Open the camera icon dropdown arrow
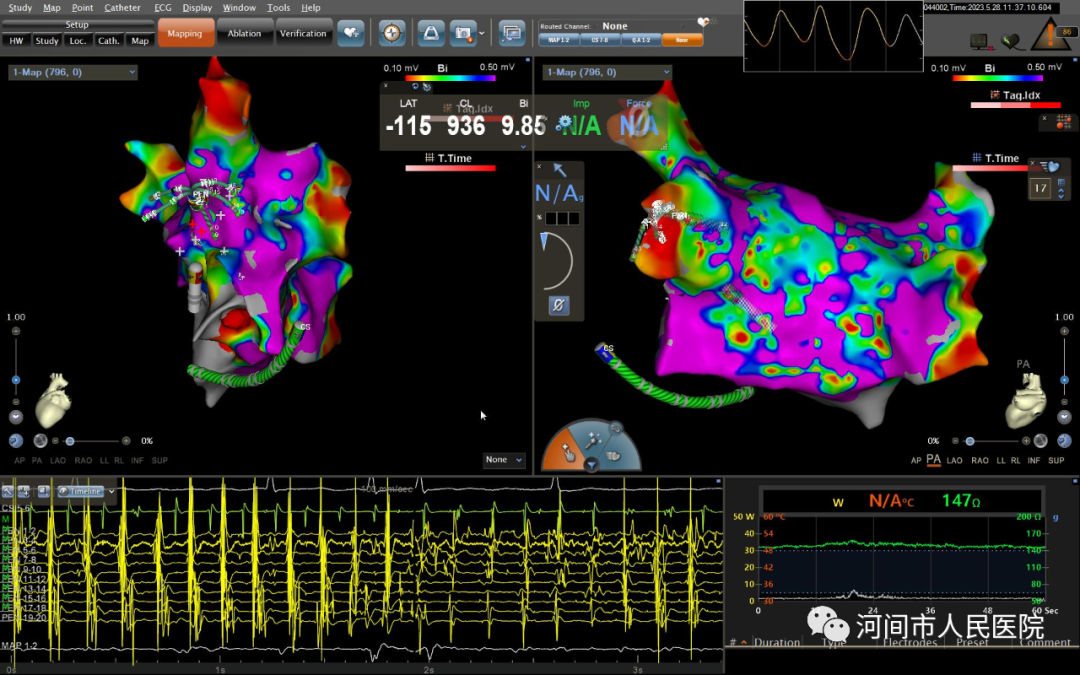 (482, 33)
